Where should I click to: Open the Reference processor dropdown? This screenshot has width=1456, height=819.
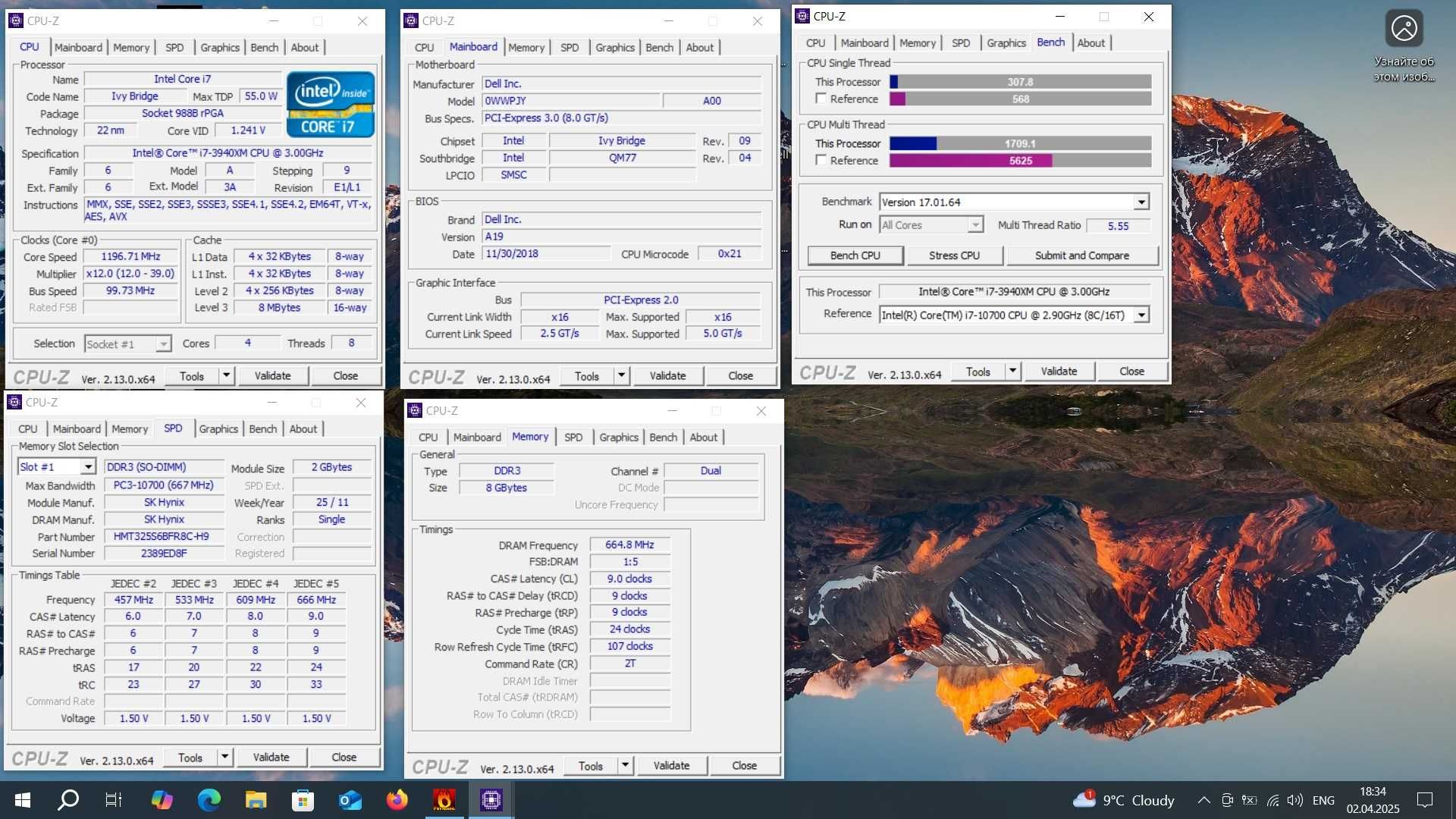coord(1141,315)
